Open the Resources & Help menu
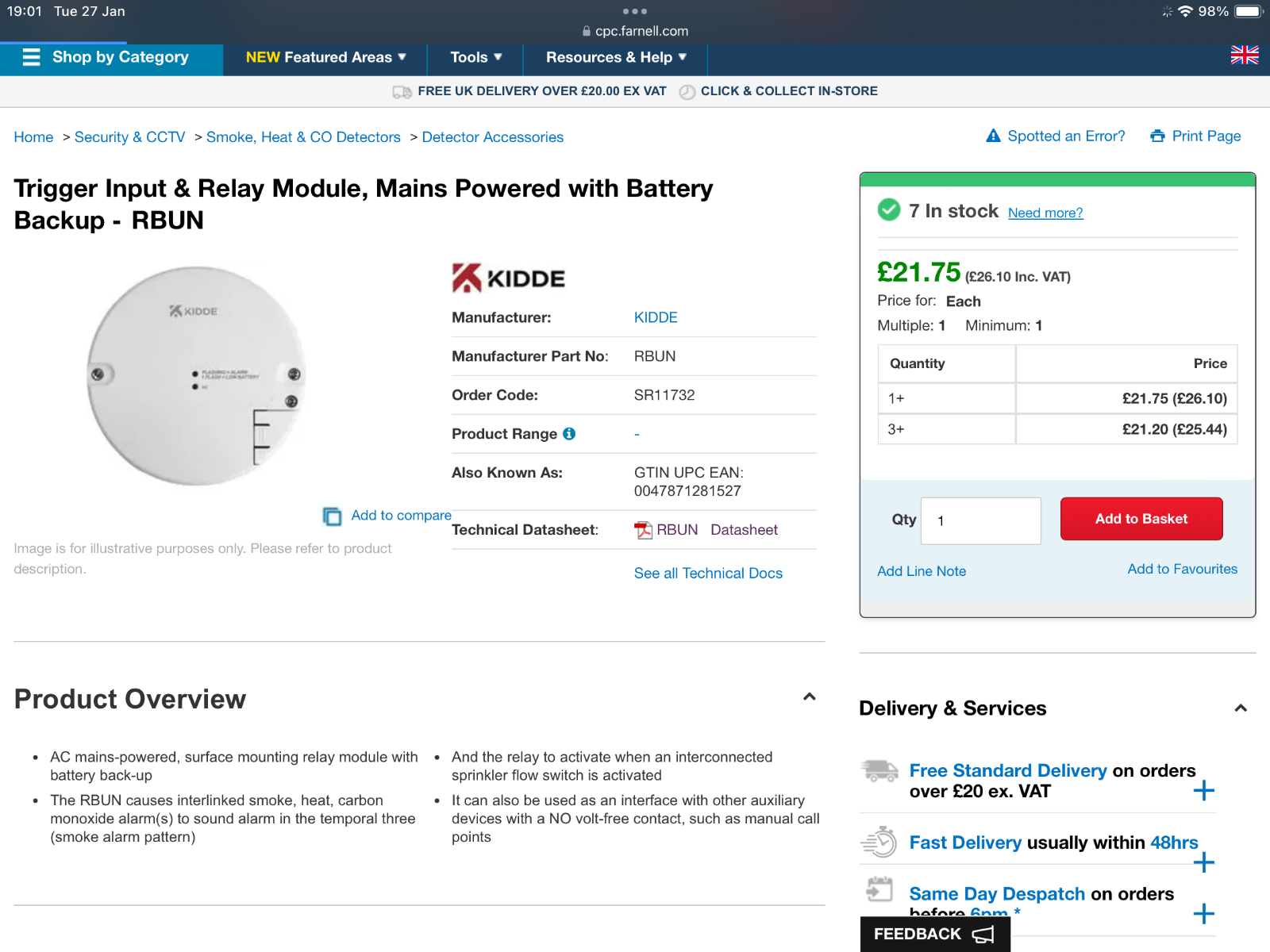1270x952 pixels. [x=615, y=57]
